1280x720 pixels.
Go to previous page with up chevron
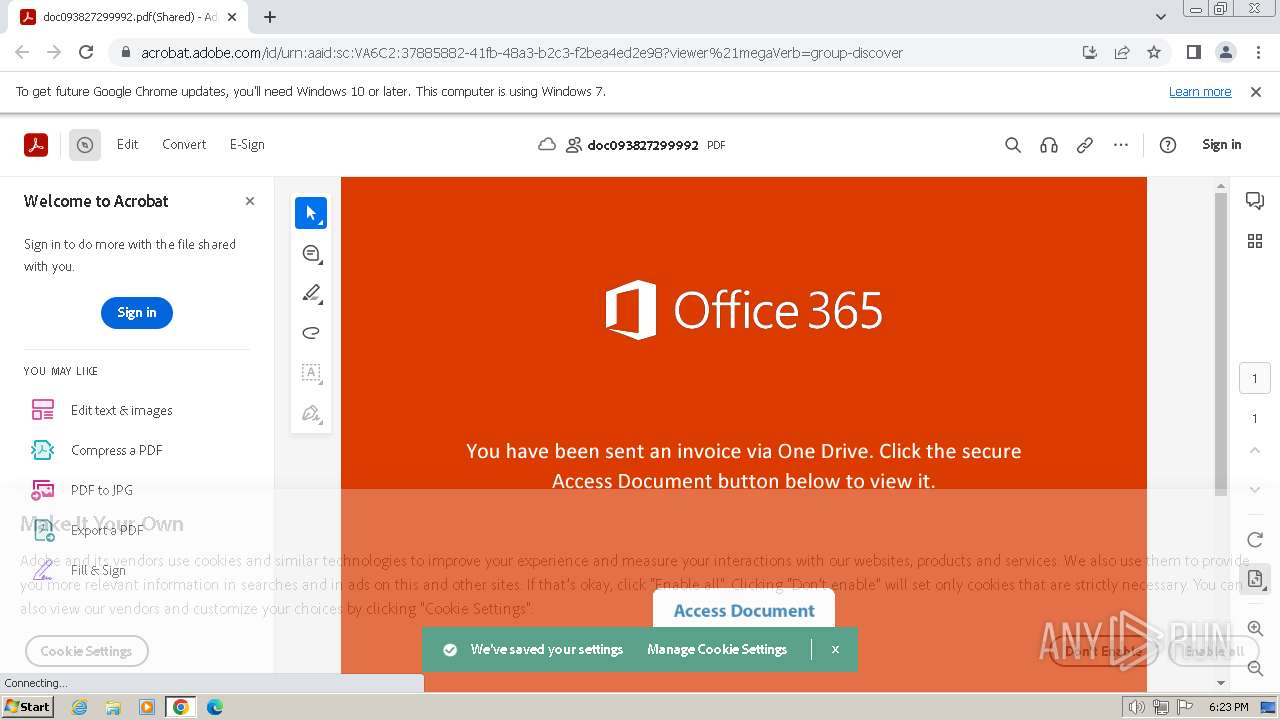click(1255, 450)
